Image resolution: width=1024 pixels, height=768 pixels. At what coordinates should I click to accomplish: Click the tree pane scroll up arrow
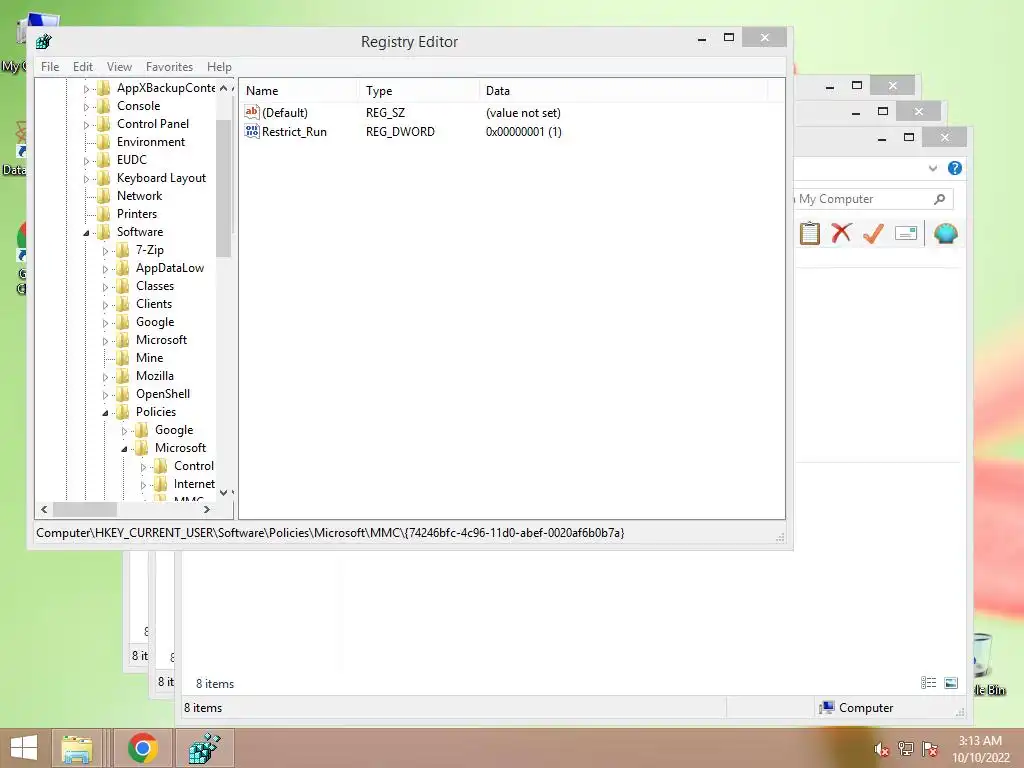pyautogui.click(x=223, y=88)
